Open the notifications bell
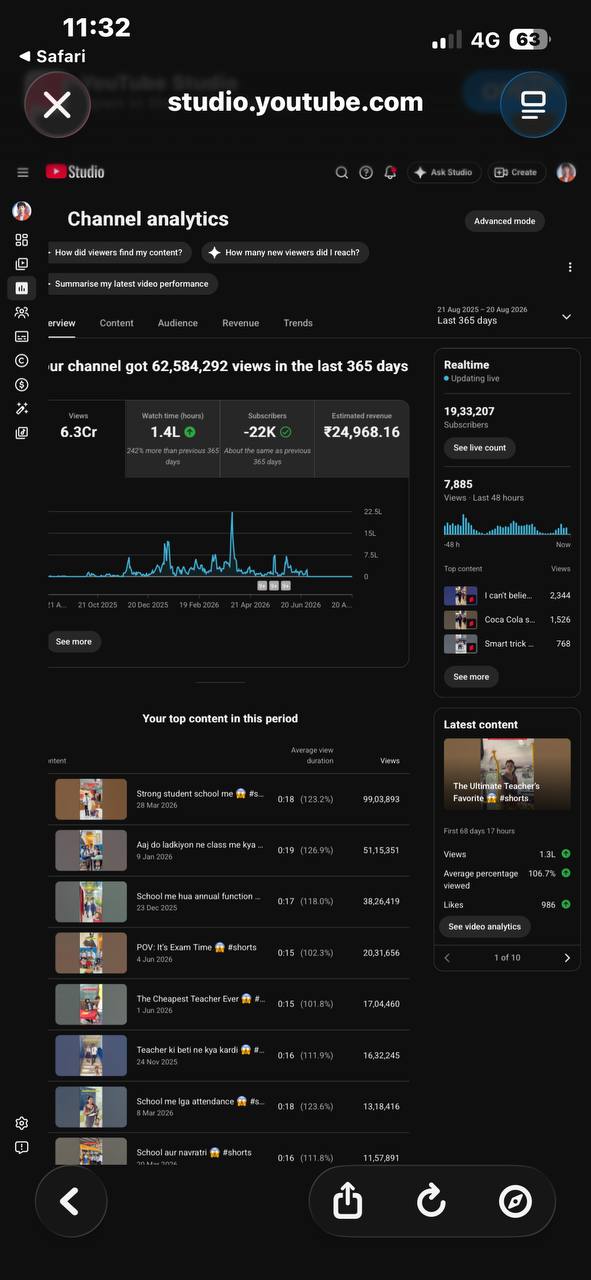This screenshot has width=591, height=1280. [x=390, y=172]
